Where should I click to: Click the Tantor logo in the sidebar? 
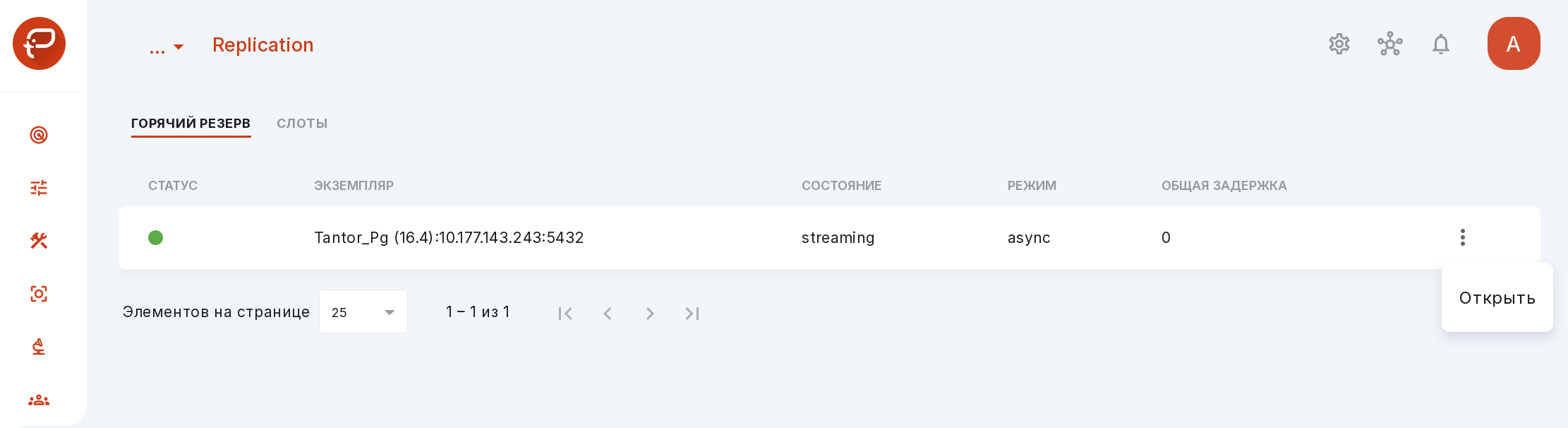[39, 44]
